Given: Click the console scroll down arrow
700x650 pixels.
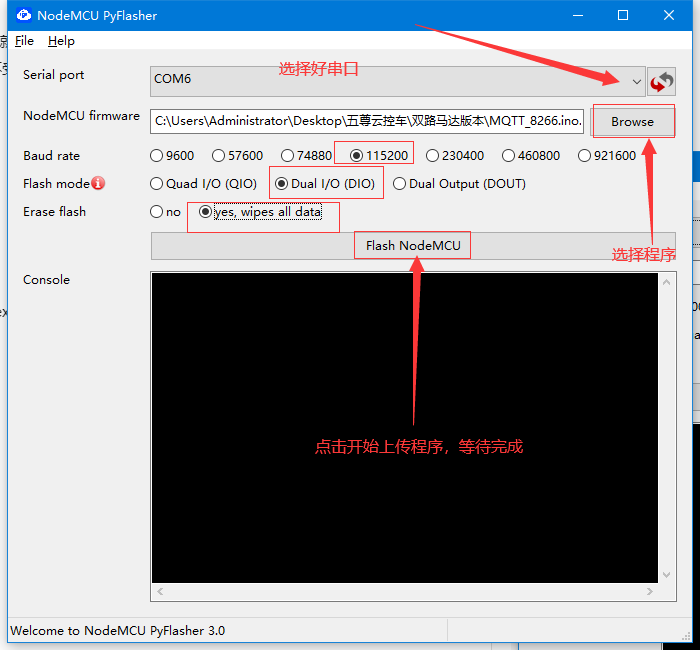Looking at the screenshot, I should pyautogui.click(x=667, y=575).
